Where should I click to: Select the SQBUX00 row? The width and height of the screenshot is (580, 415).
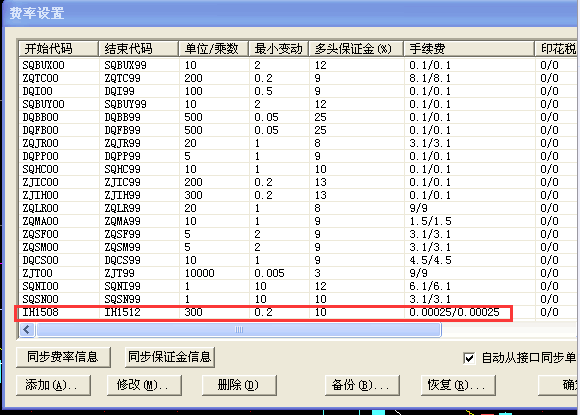coord(298,65)
